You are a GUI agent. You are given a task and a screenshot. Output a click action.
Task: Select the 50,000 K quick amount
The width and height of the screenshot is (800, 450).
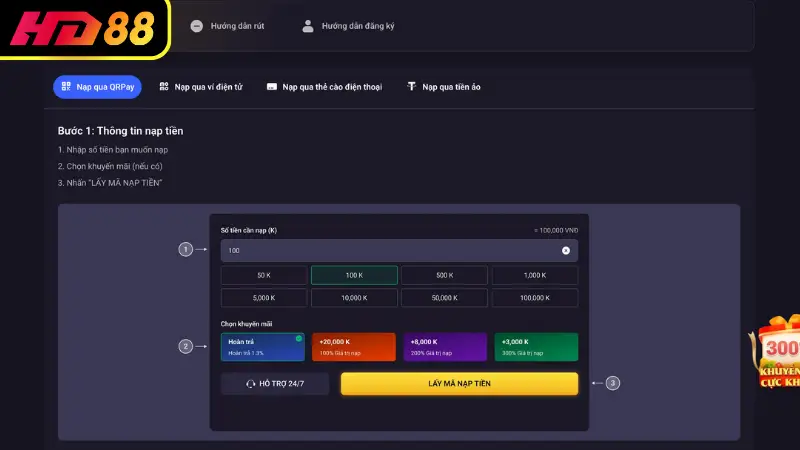tap(444, 298)
